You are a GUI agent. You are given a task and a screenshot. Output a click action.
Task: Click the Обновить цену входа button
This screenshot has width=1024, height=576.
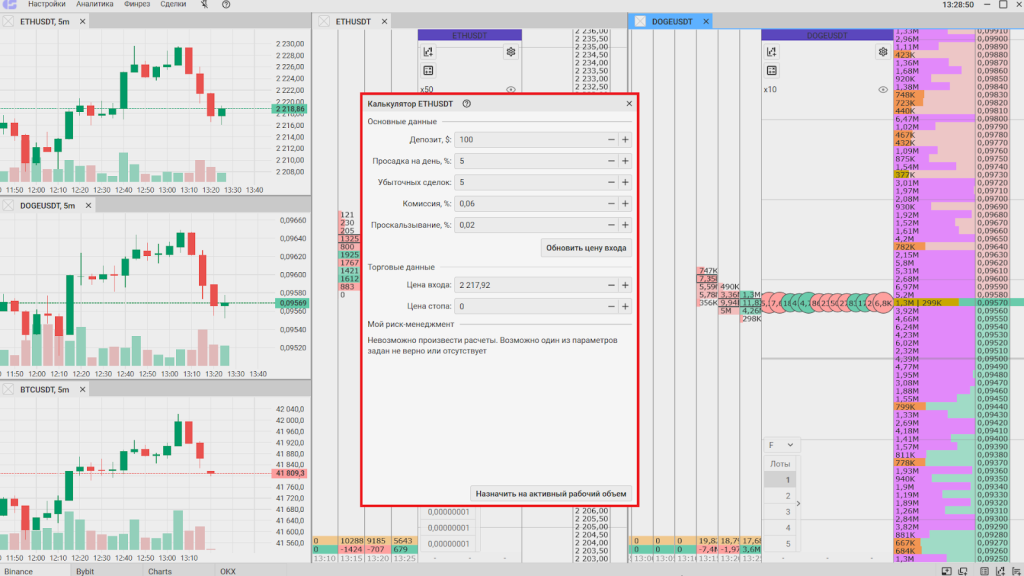coord(587,248)
